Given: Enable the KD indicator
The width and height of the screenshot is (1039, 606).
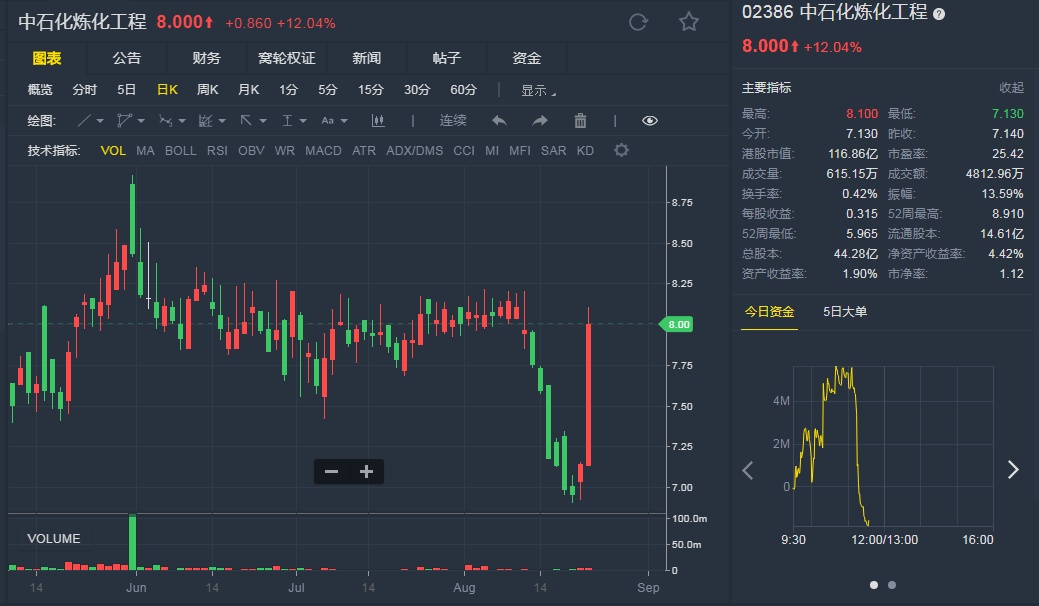Looking at the screenshot, I should pyautogui.click(x=585, y=150).
